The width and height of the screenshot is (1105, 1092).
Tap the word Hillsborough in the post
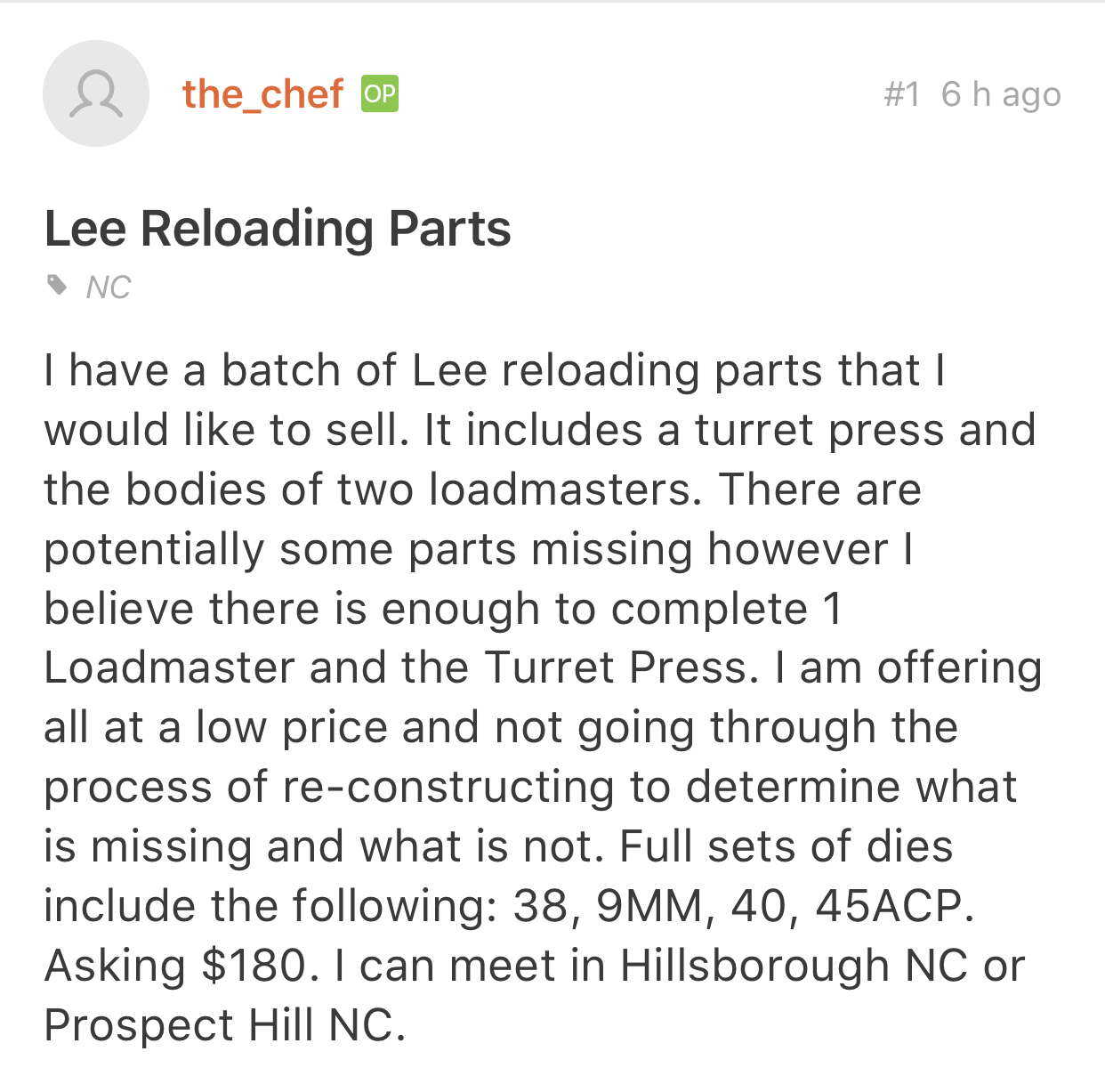(x=754, y=966)
